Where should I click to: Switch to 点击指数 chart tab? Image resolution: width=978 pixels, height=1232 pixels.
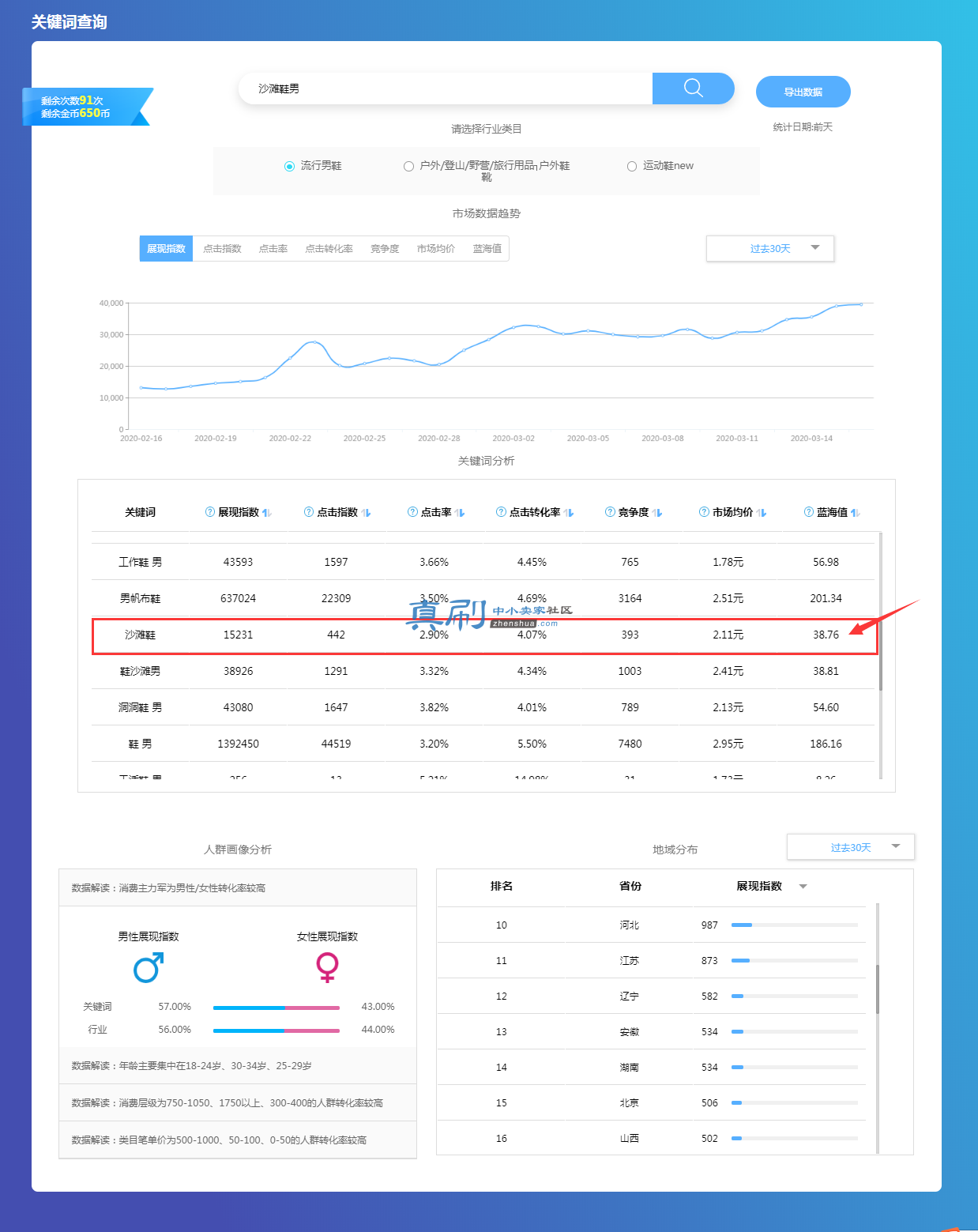tap(222, 248)
